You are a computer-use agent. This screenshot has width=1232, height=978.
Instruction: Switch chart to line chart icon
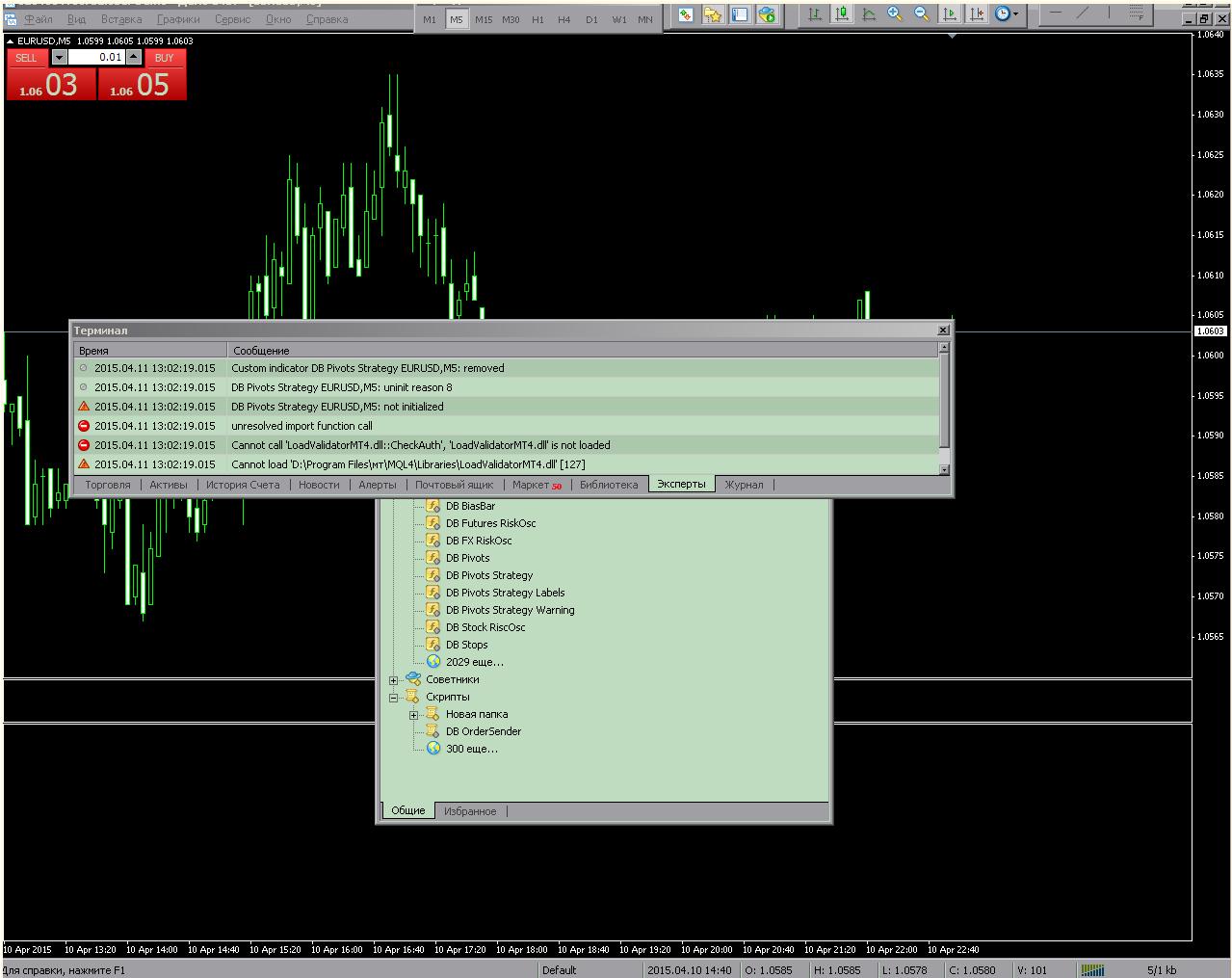[x=869, y=13]
